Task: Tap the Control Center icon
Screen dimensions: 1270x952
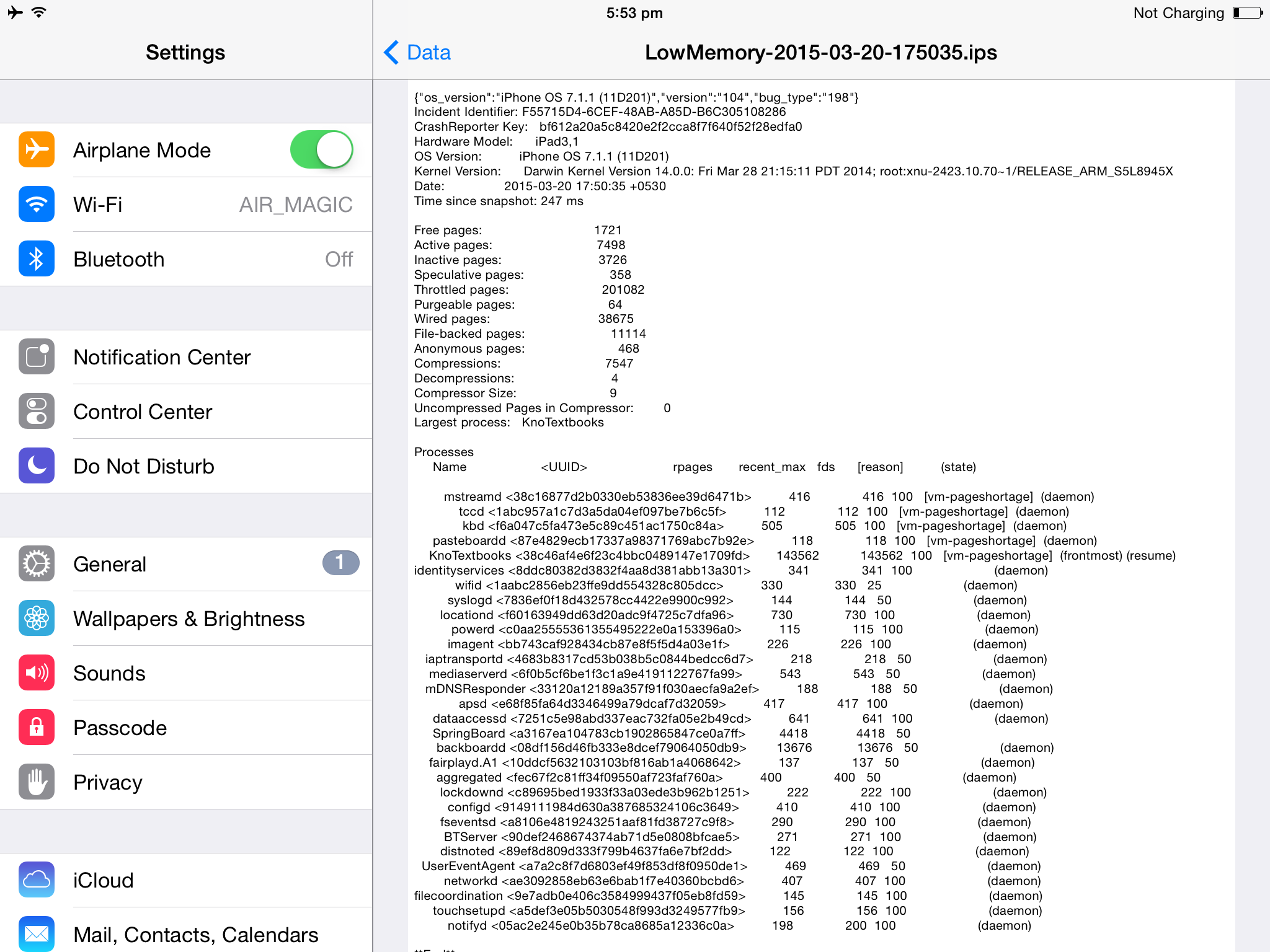Action: point(37,412)
